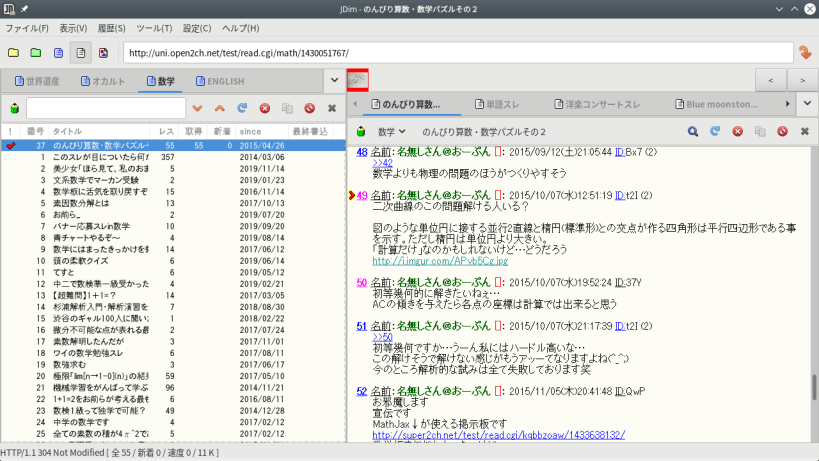Switch to the 洋楽コンサートスレ tab
This screenshot has width=819, height=461.
[x=597, y=104]
